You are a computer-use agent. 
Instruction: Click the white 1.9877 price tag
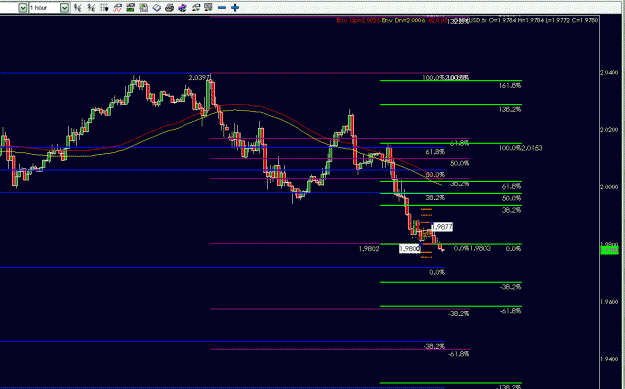coord(442,227)
